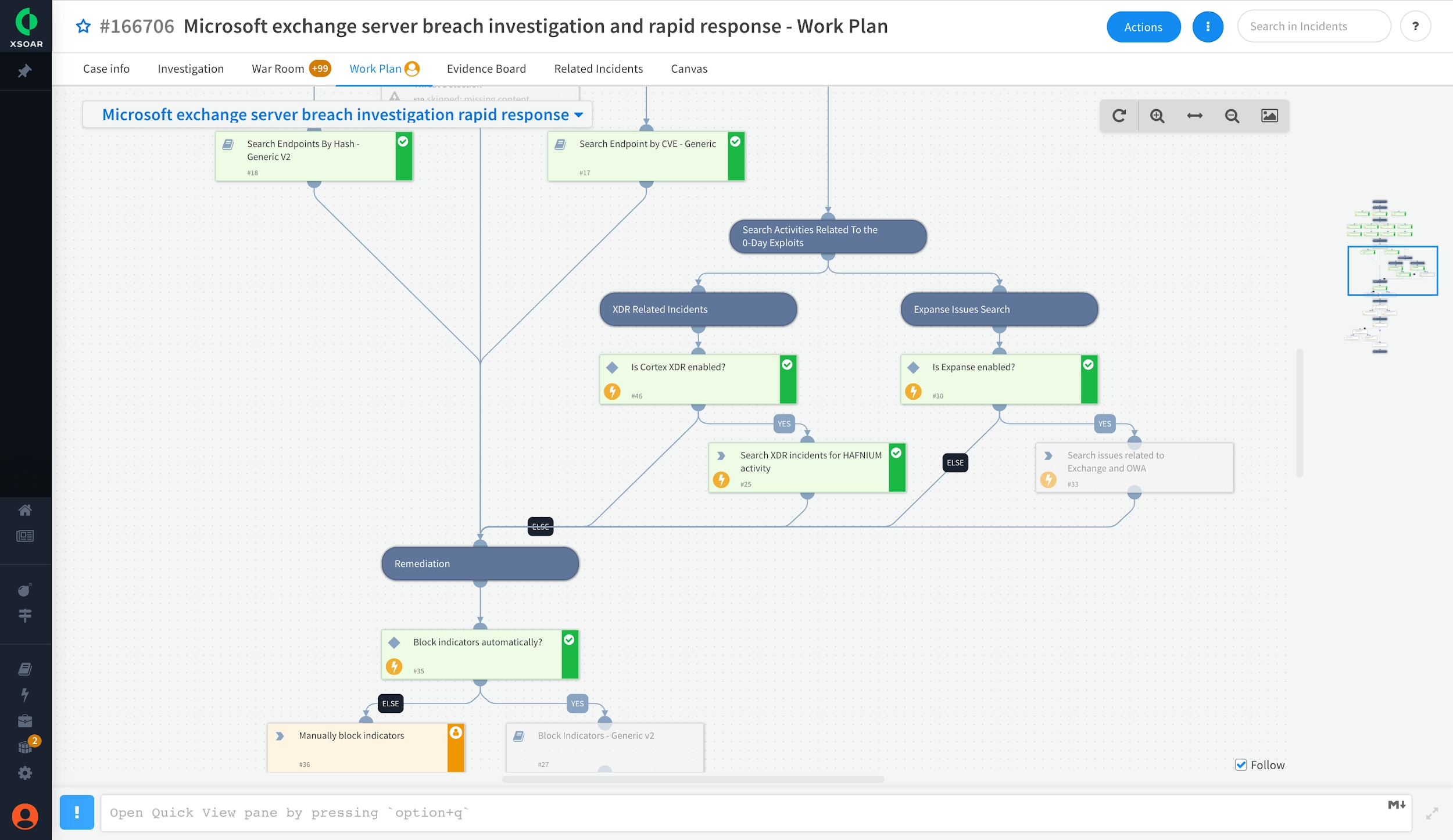Click the pin icon in sidebar
The width and height of the screenshot is (1453, 840).
coord(24,71)
